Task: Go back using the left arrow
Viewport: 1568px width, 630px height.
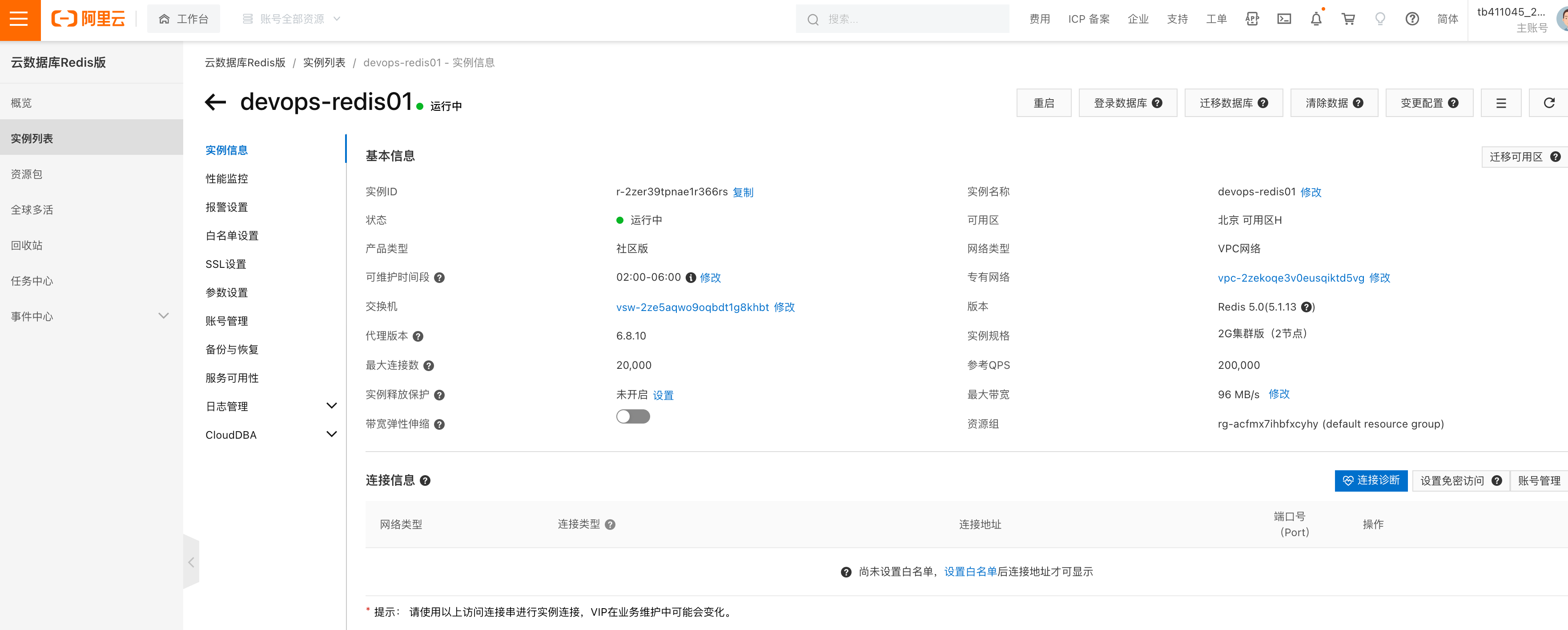Action: pyautogui.click(x=216, y=102)
